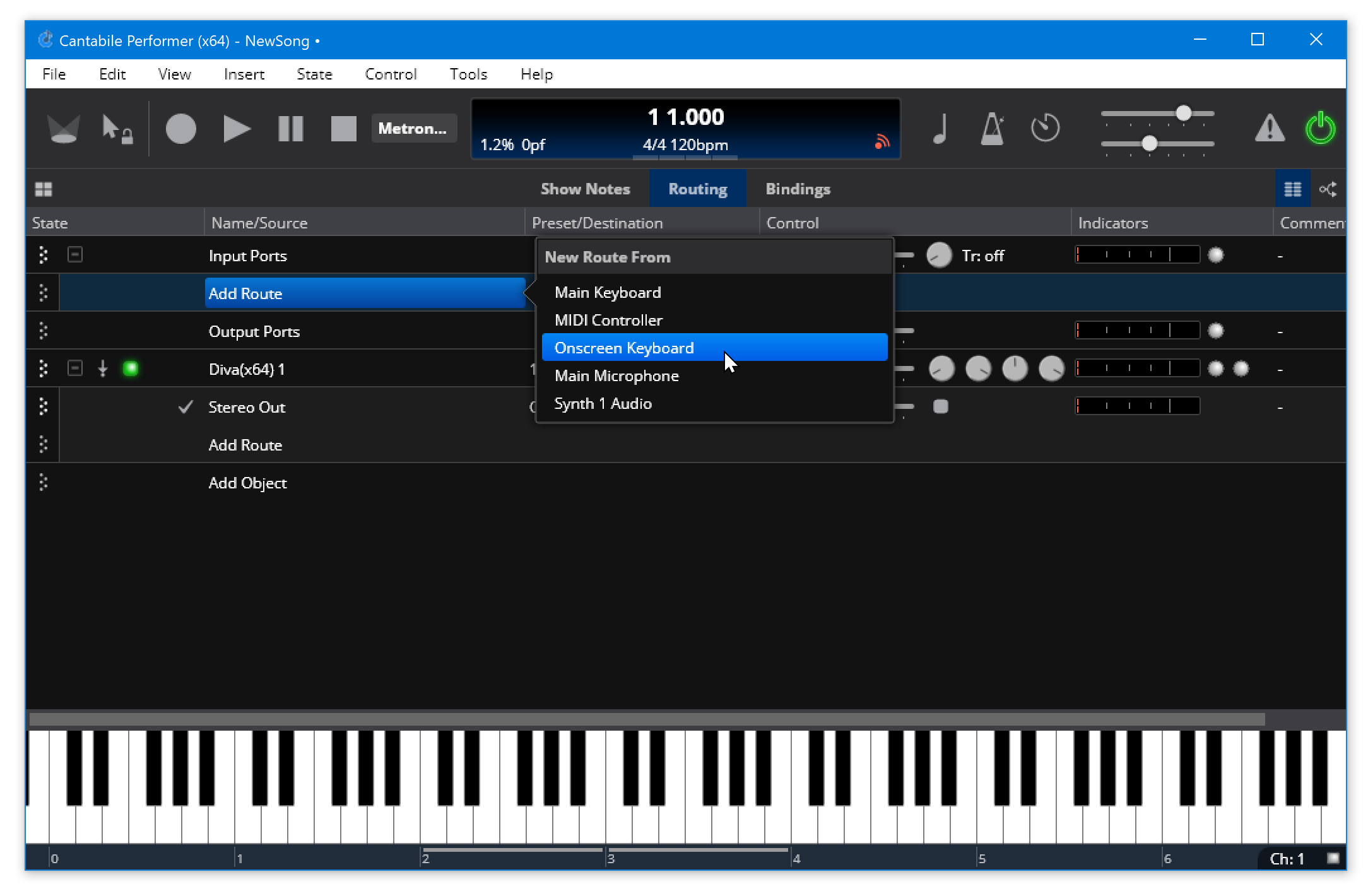Open the Help menu

click(536, 74)
